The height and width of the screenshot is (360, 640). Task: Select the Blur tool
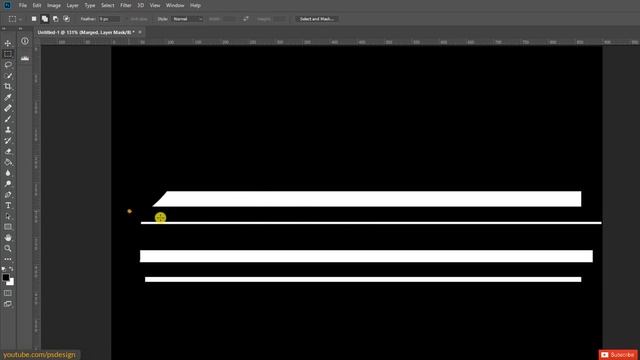tap(8, 173)
